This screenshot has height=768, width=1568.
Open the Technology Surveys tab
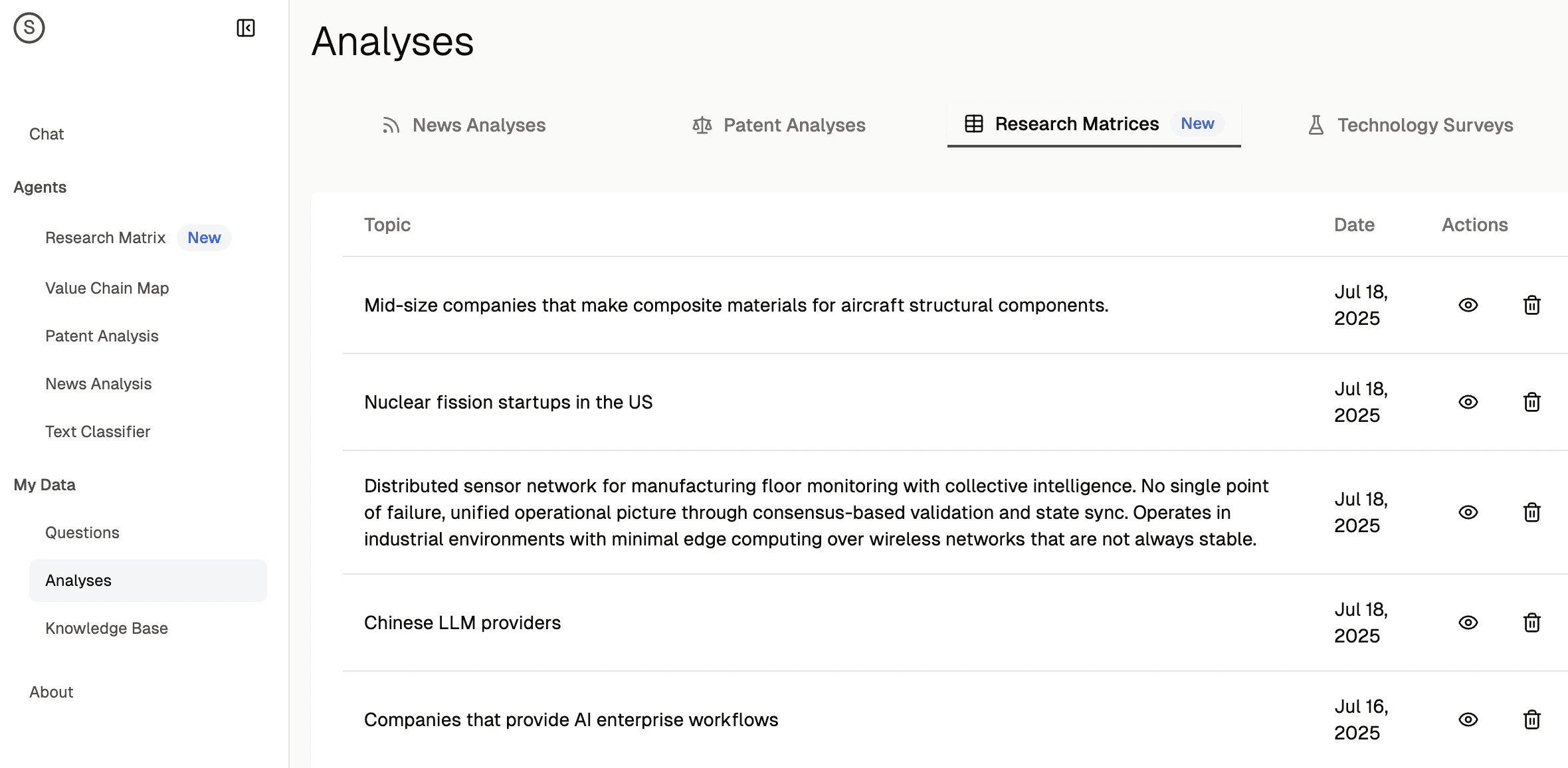point(1410,125)
